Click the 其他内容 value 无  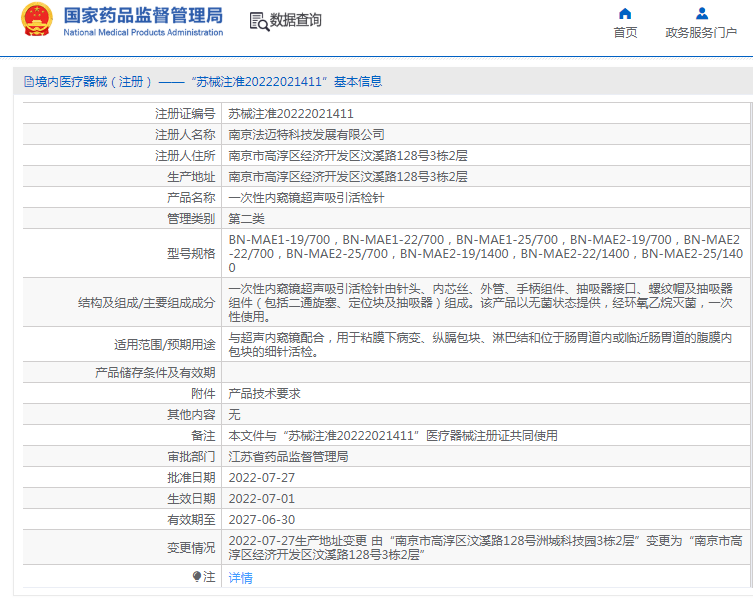click(x=234, y=415)
